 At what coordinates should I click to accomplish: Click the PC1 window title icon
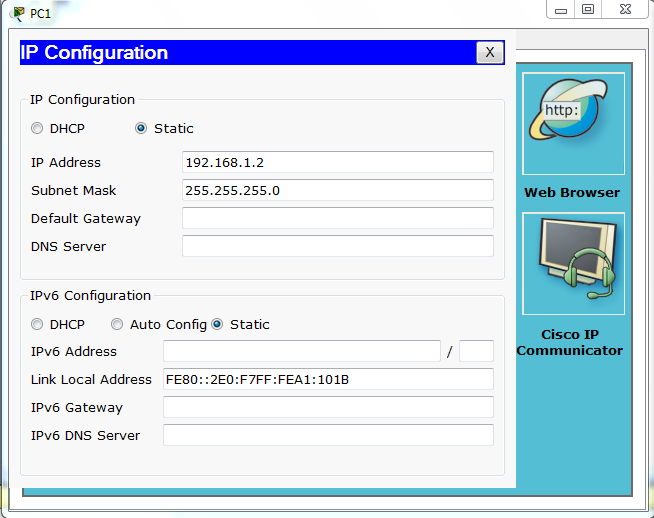click(18, 13)
